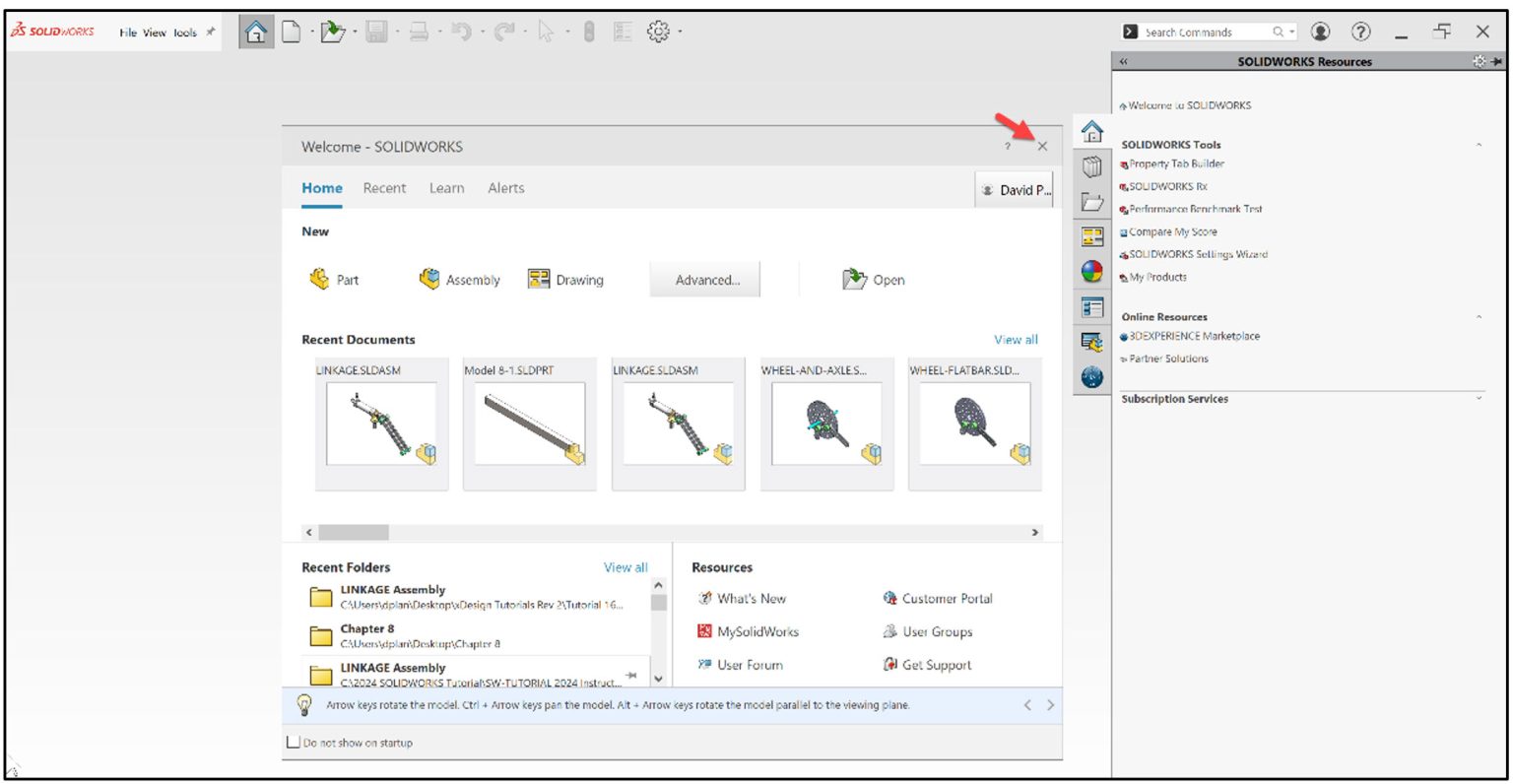1513x784 pixels.
Task: Click the View all link for Recent Documents
Action: [1016, 339]
